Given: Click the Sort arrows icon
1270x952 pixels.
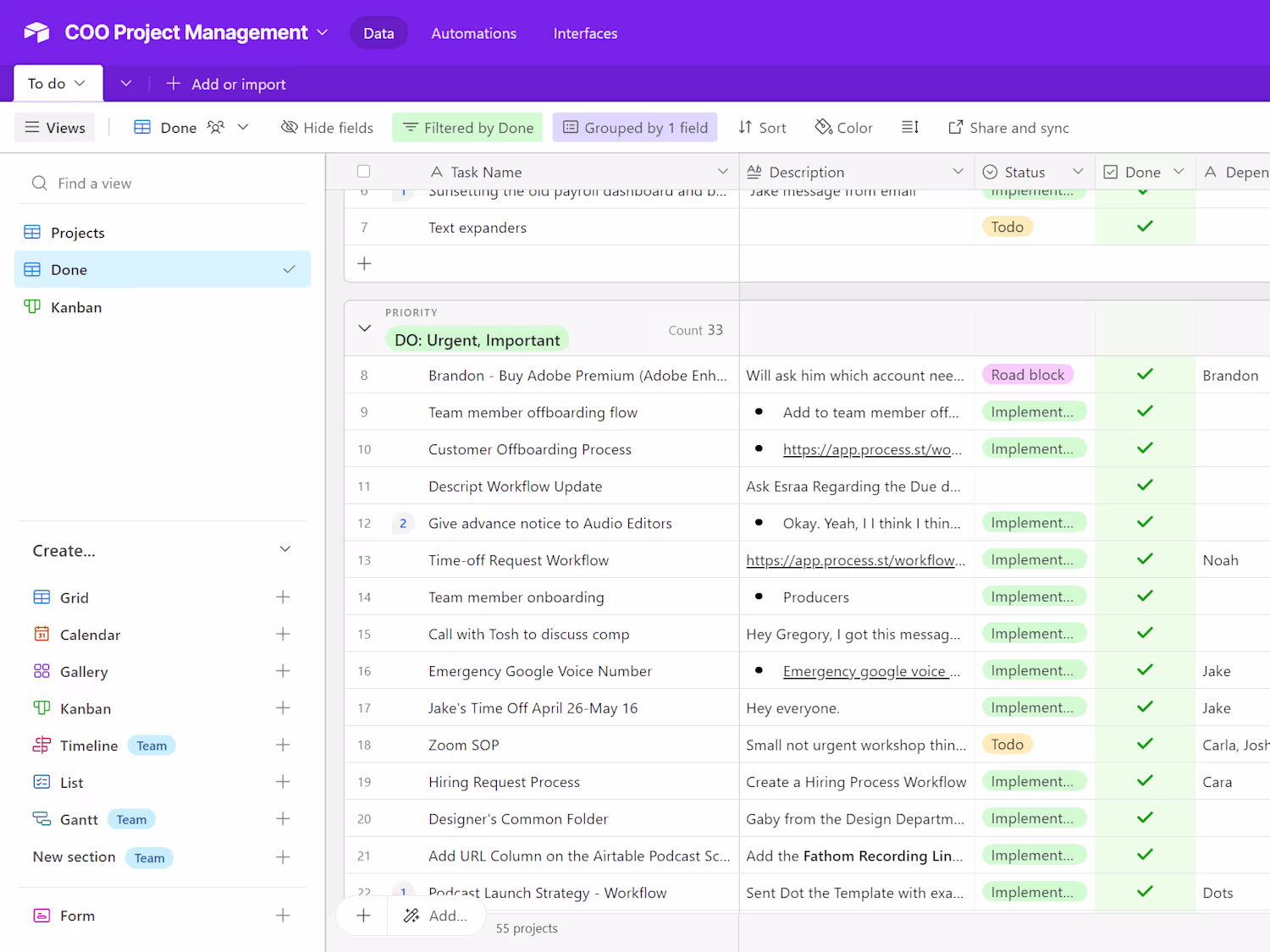Looking at the screenshot, I should tap(745, 127).
